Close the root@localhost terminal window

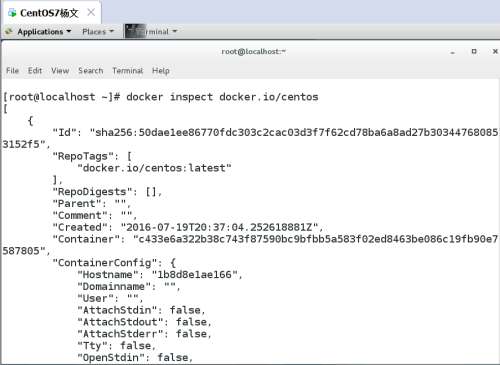pos(495,51)
